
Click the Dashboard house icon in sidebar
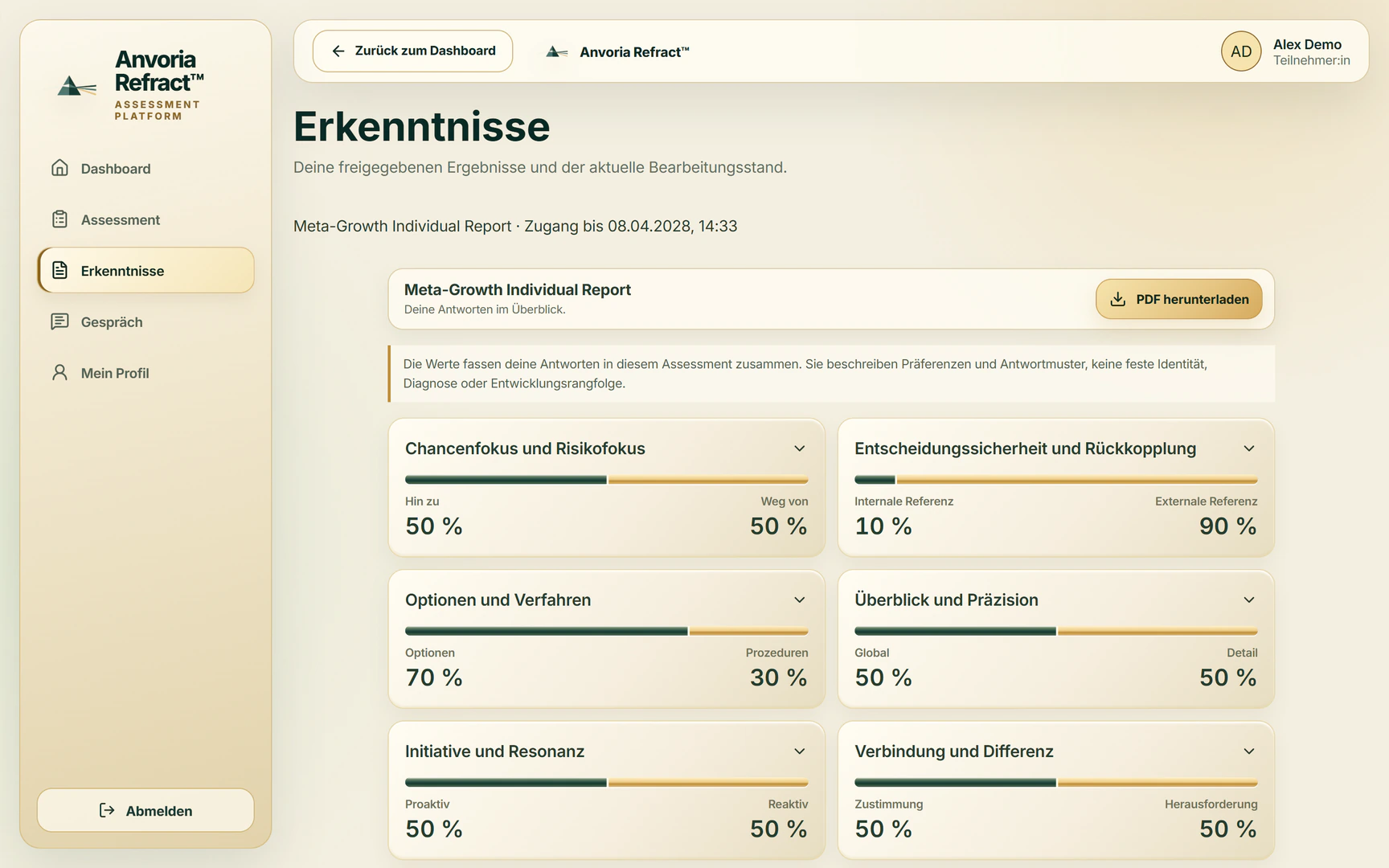59,168
